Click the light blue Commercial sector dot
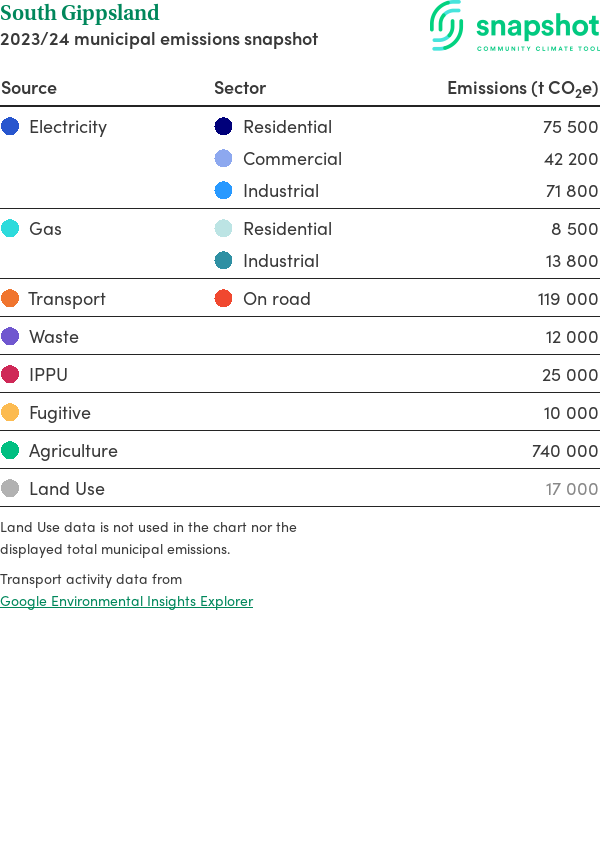The height and width of the screenshot is (850, 600). pos(224,159)
